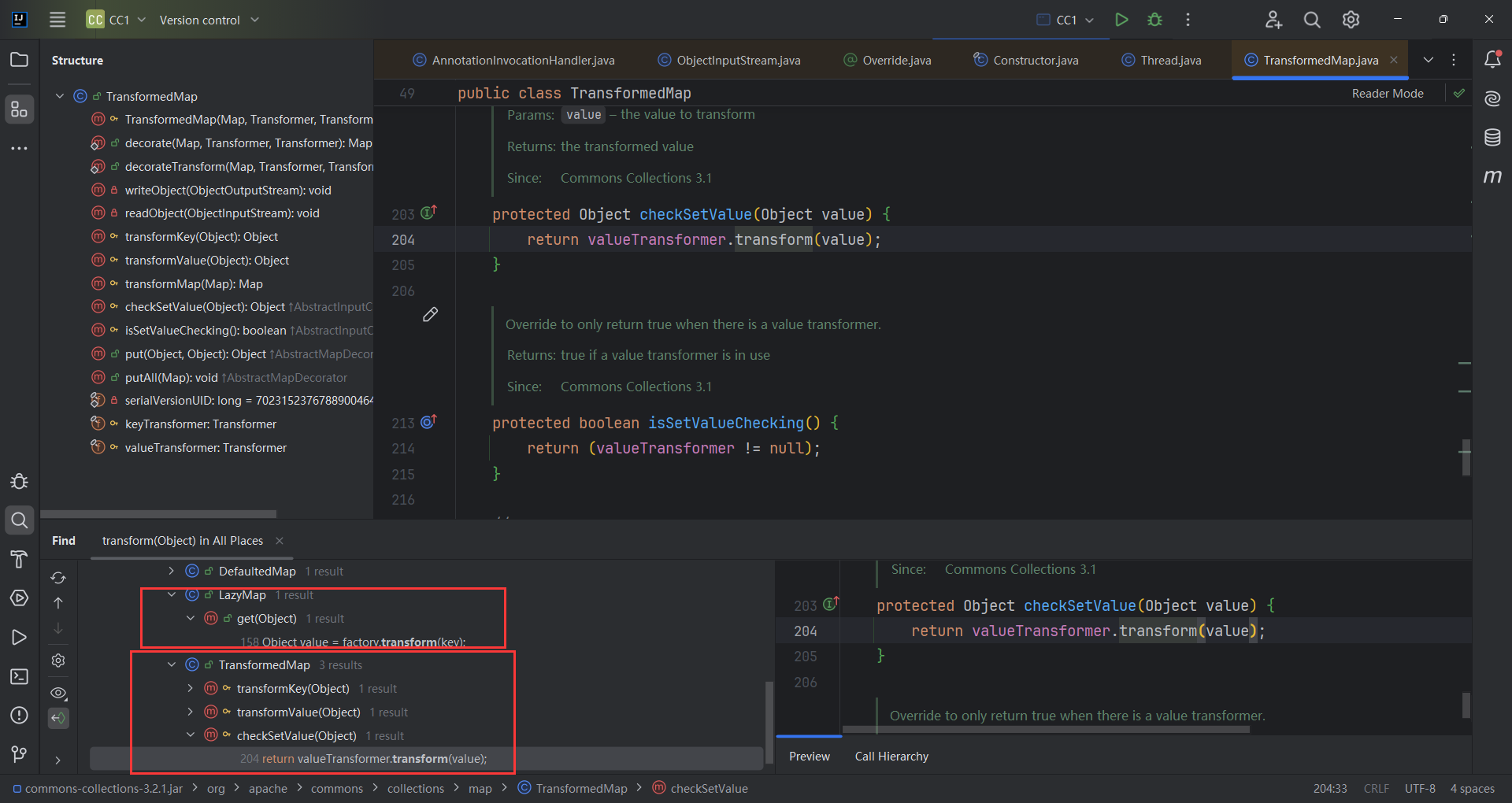Switch to ObjectInputStream.java tab
This screenshot has width=1512, height=803.
(x=729, y=60)
